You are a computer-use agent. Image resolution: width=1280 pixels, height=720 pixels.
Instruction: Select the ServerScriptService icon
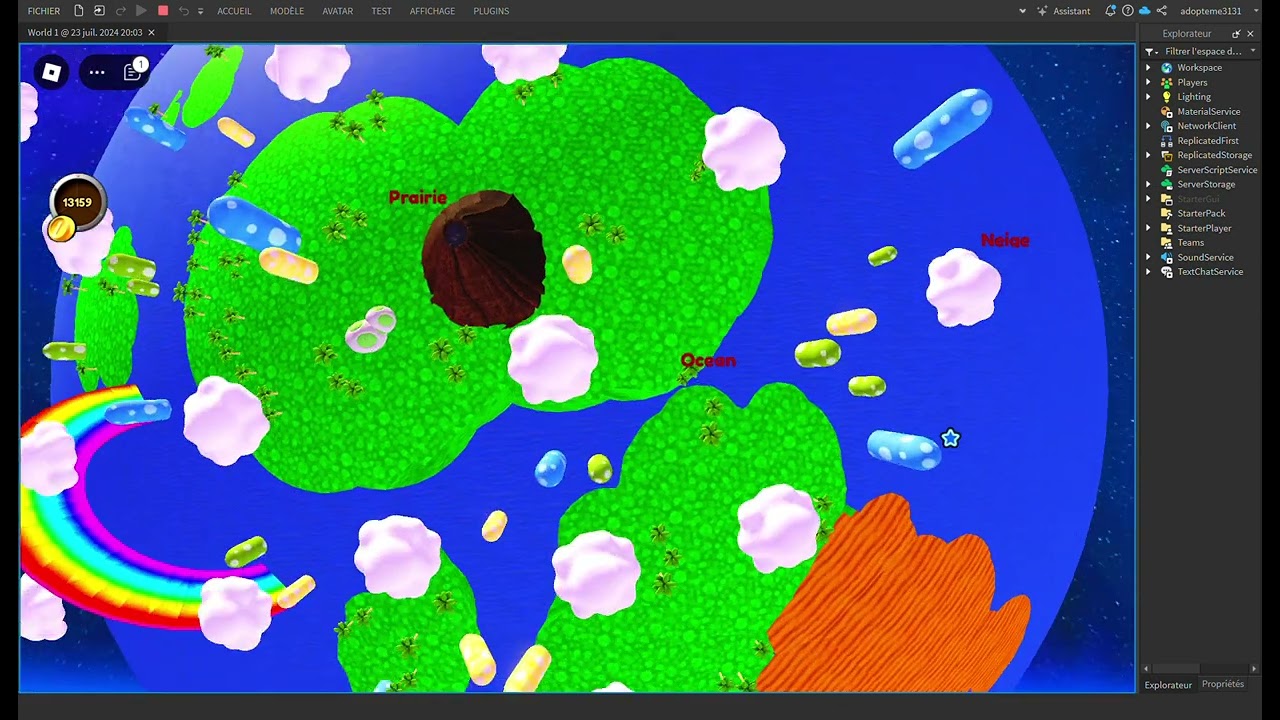click(1166, 170)
